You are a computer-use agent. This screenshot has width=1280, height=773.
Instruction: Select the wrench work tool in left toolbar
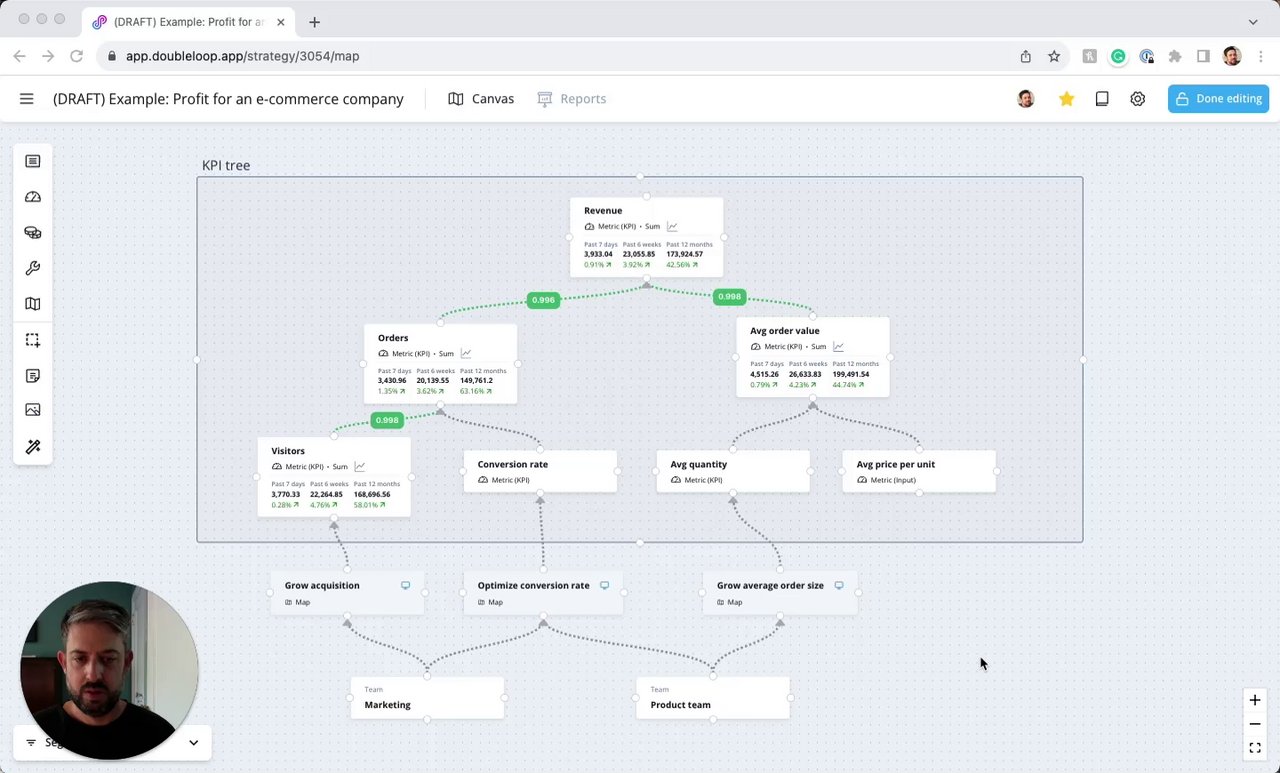pyautogui.click(x=33, y=268)
